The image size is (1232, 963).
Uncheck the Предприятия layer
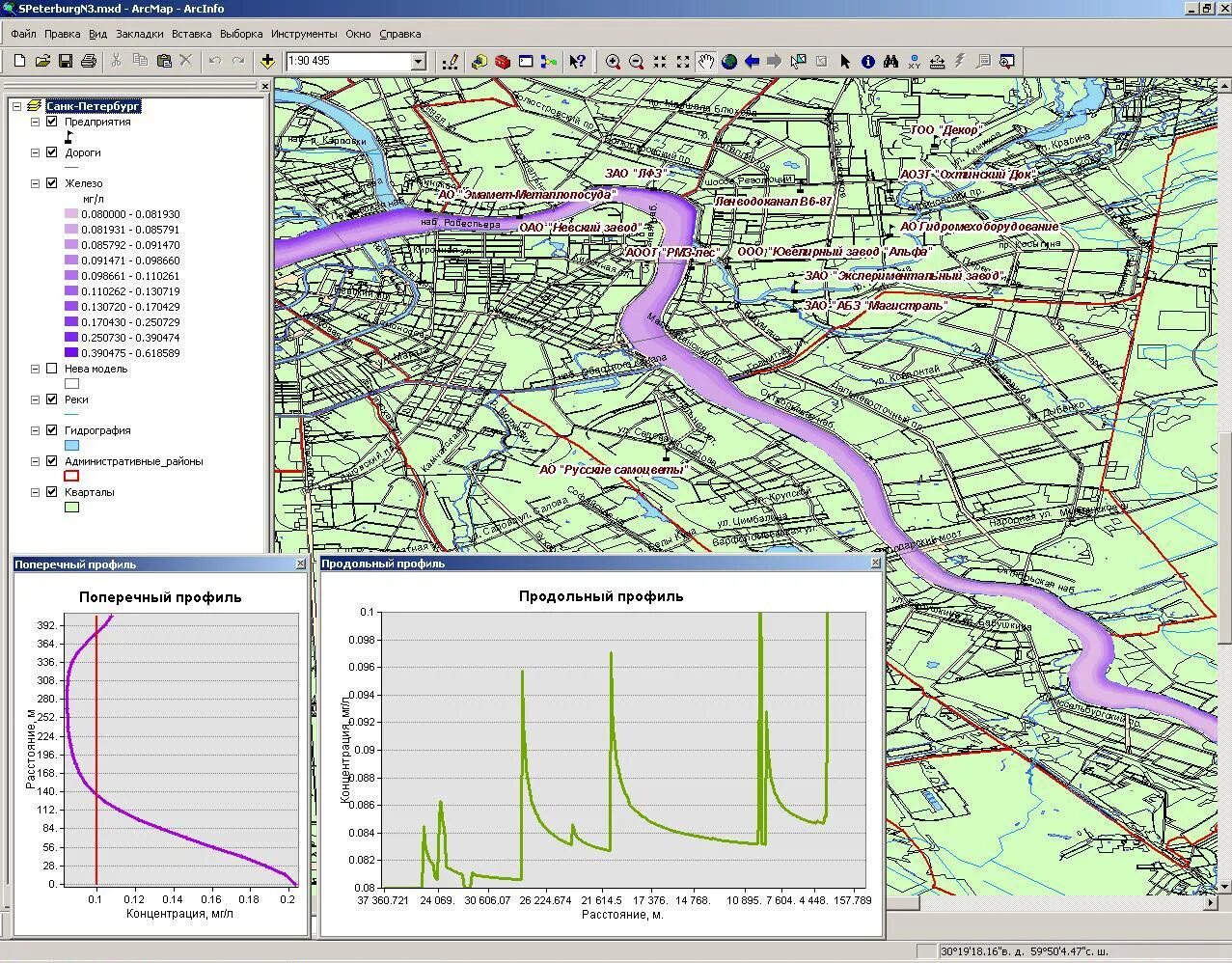[52, 122]
